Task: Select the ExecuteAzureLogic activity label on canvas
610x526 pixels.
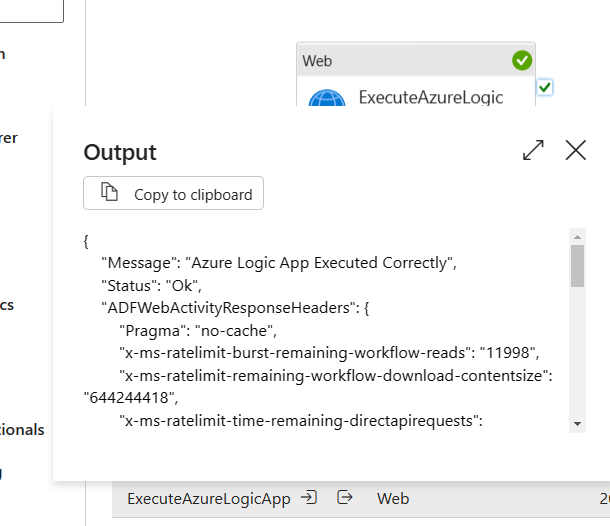Action: [431, 97]
